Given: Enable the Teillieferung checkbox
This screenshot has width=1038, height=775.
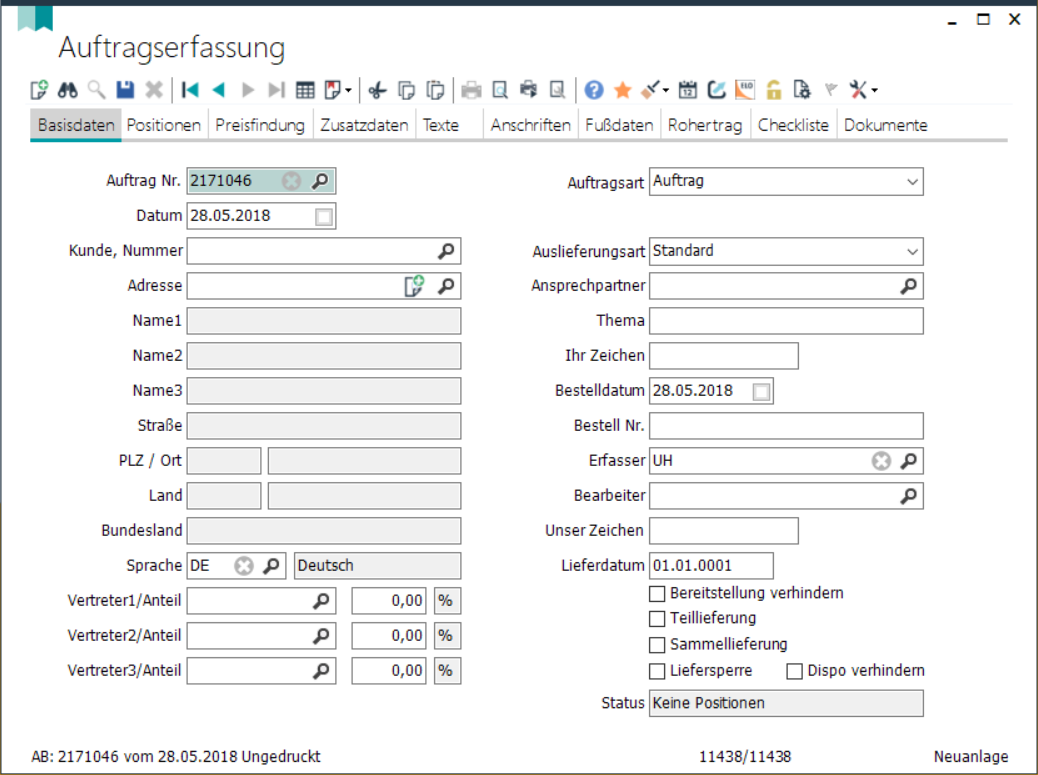Looking at the screenshot, I should click(x=657, y=619).
